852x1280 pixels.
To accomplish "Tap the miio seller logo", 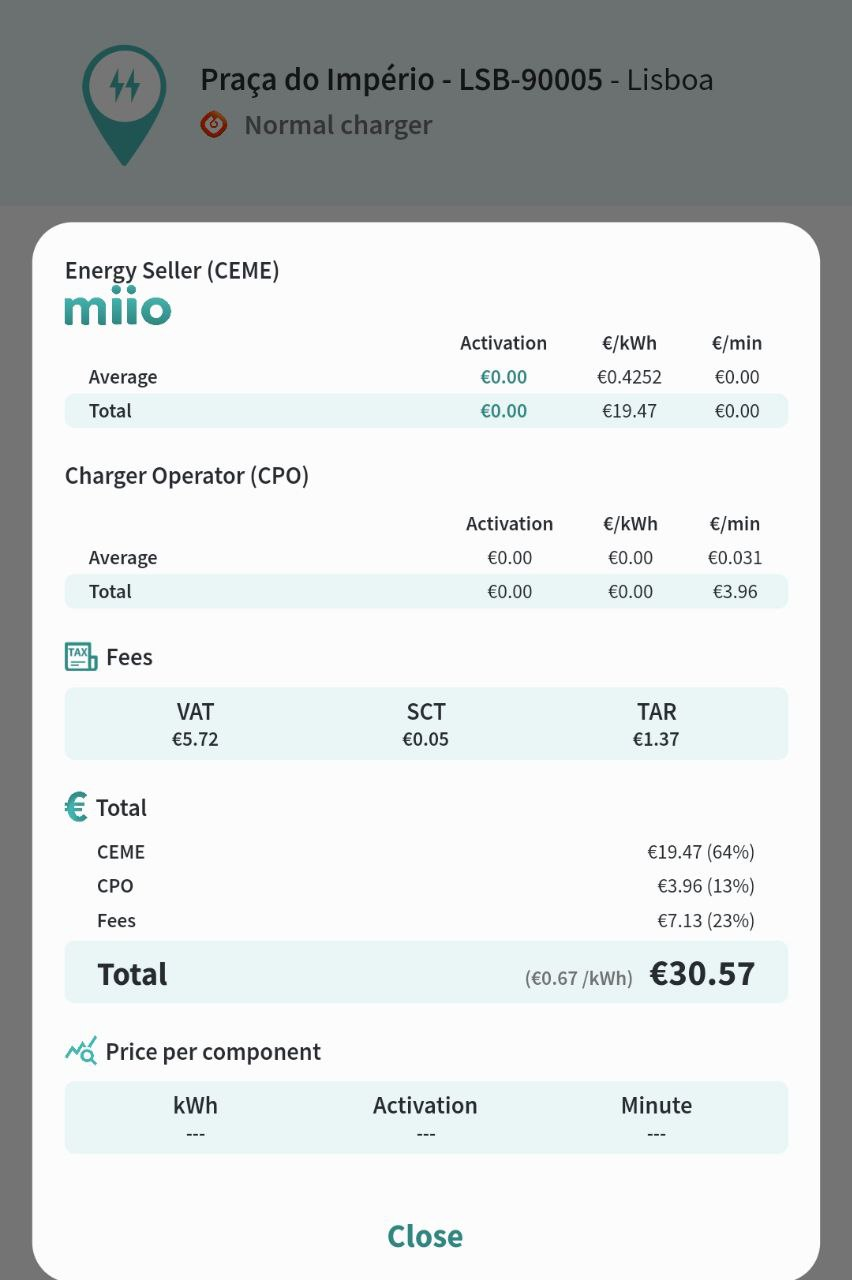I will pyautogui.click(x=118, y=310).
